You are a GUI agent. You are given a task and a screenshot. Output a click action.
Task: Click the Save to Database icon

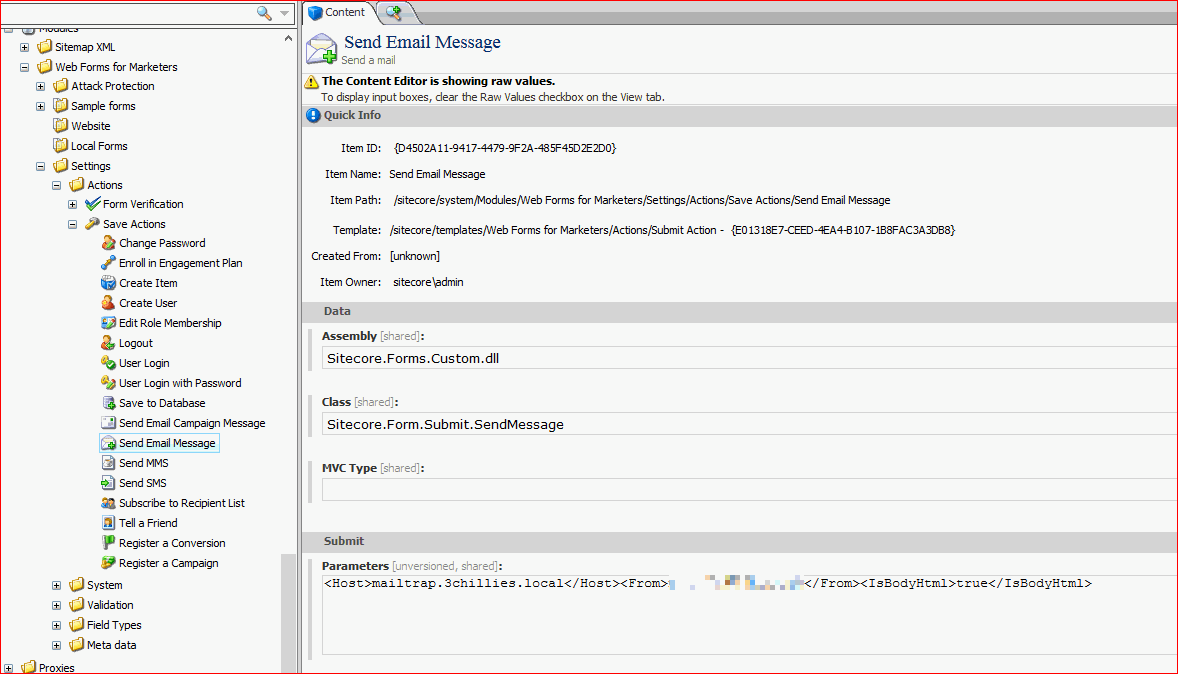click(x=108, y=403)
